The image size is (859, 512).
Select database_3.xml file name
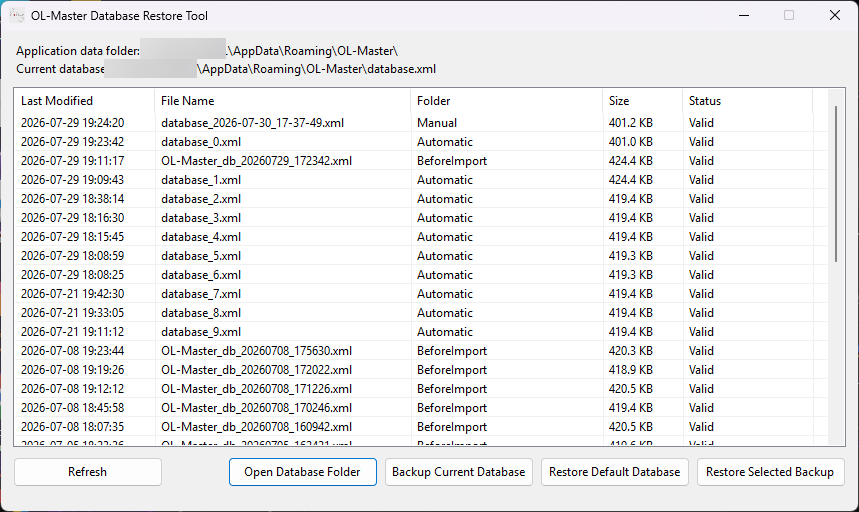tap(201, 218)
